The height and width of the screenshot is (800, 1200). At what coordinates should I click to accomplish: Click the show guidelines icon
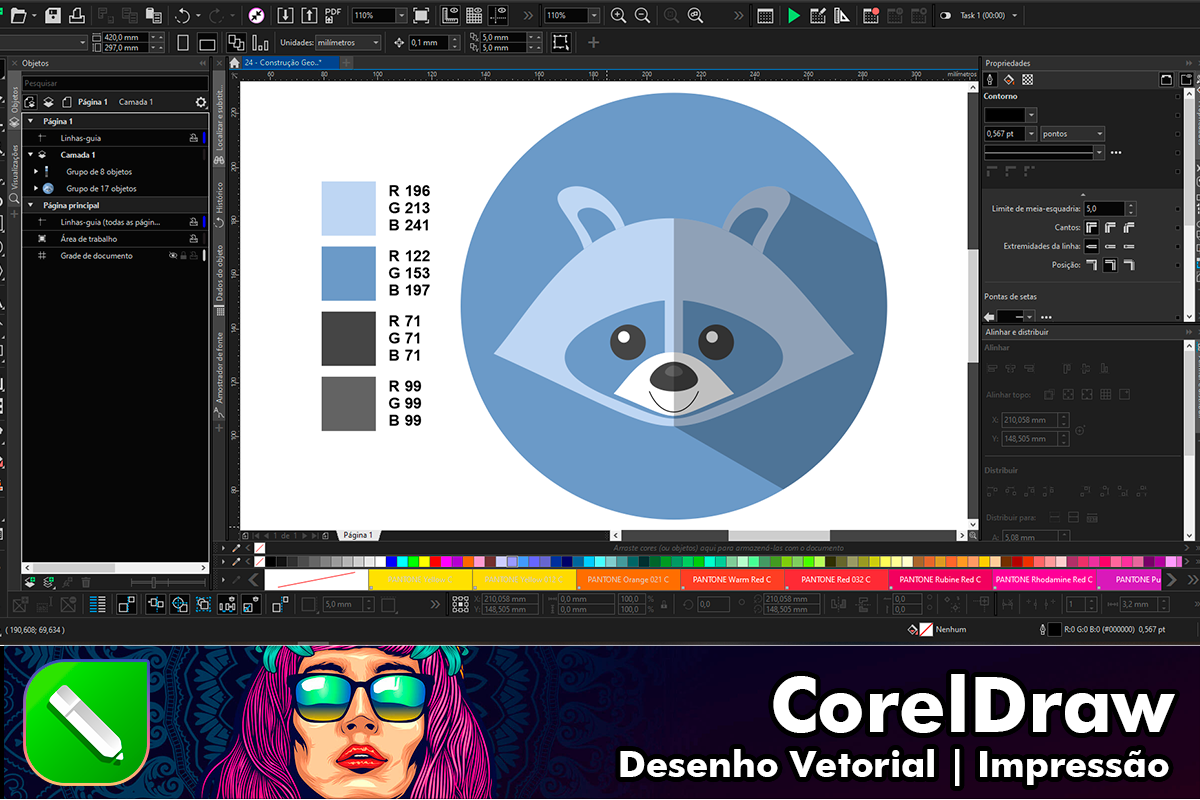pyautogui.click(x=499, y=16)
